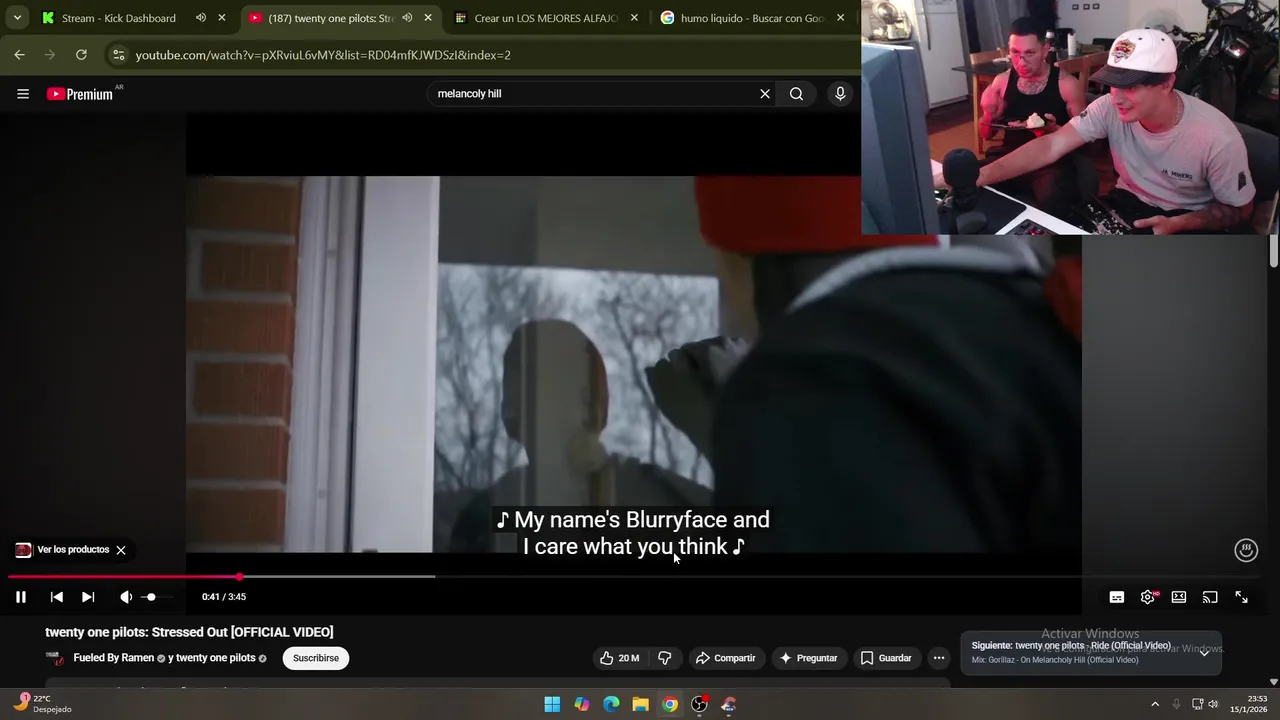Open weather widget showing 22°C Despejado

tap(42, 704)
